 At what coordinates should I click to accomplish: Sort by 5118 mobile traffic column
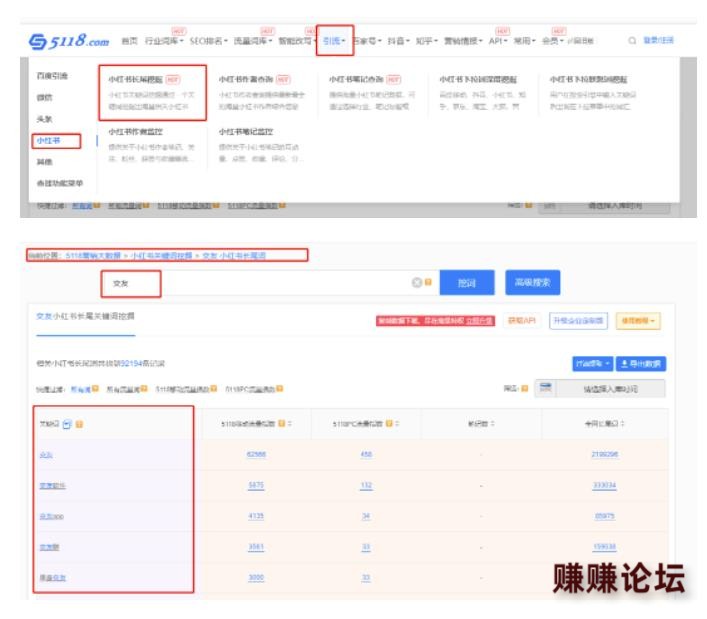pos(289,423)
